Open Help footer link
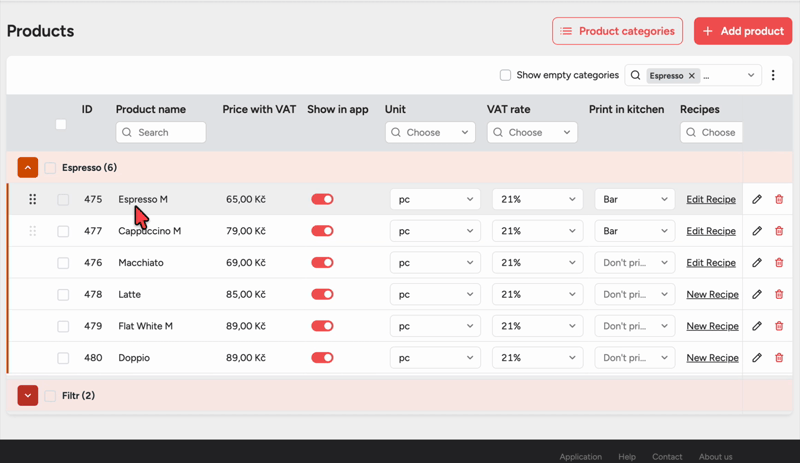 pos(627,457)
